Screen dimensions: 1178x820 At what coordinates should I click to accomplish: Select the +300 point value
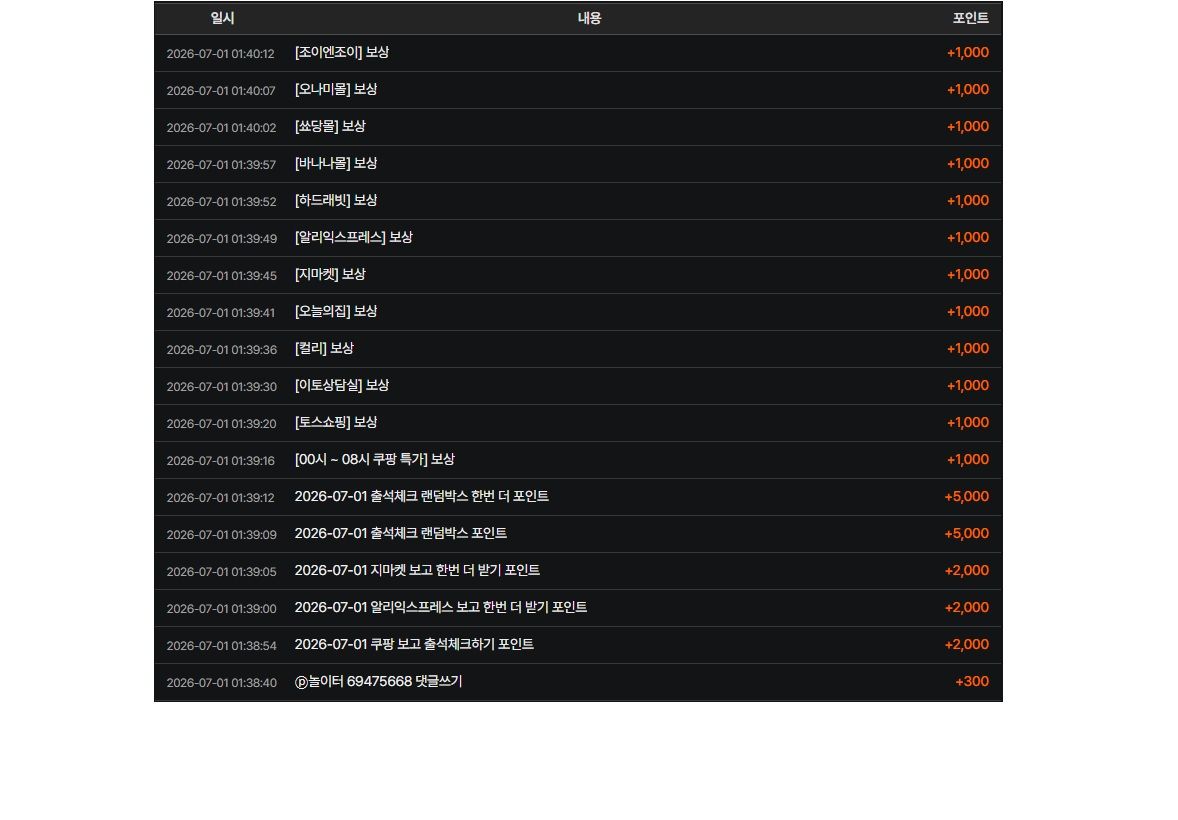pos(972,682)
